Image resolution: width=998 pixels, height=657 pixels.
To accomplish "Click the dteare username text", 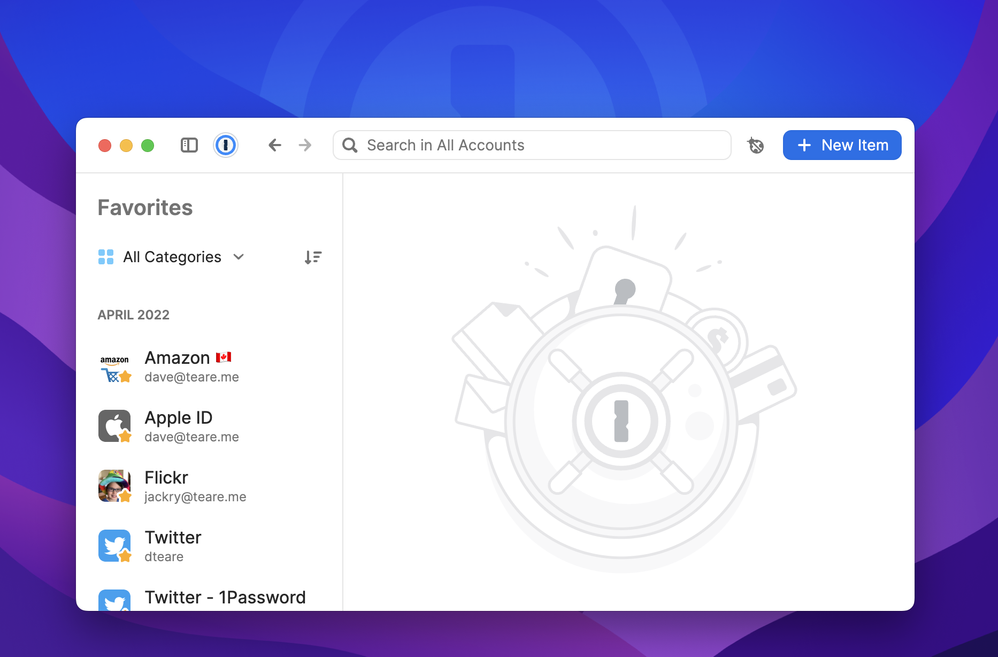I will point(164,557).
